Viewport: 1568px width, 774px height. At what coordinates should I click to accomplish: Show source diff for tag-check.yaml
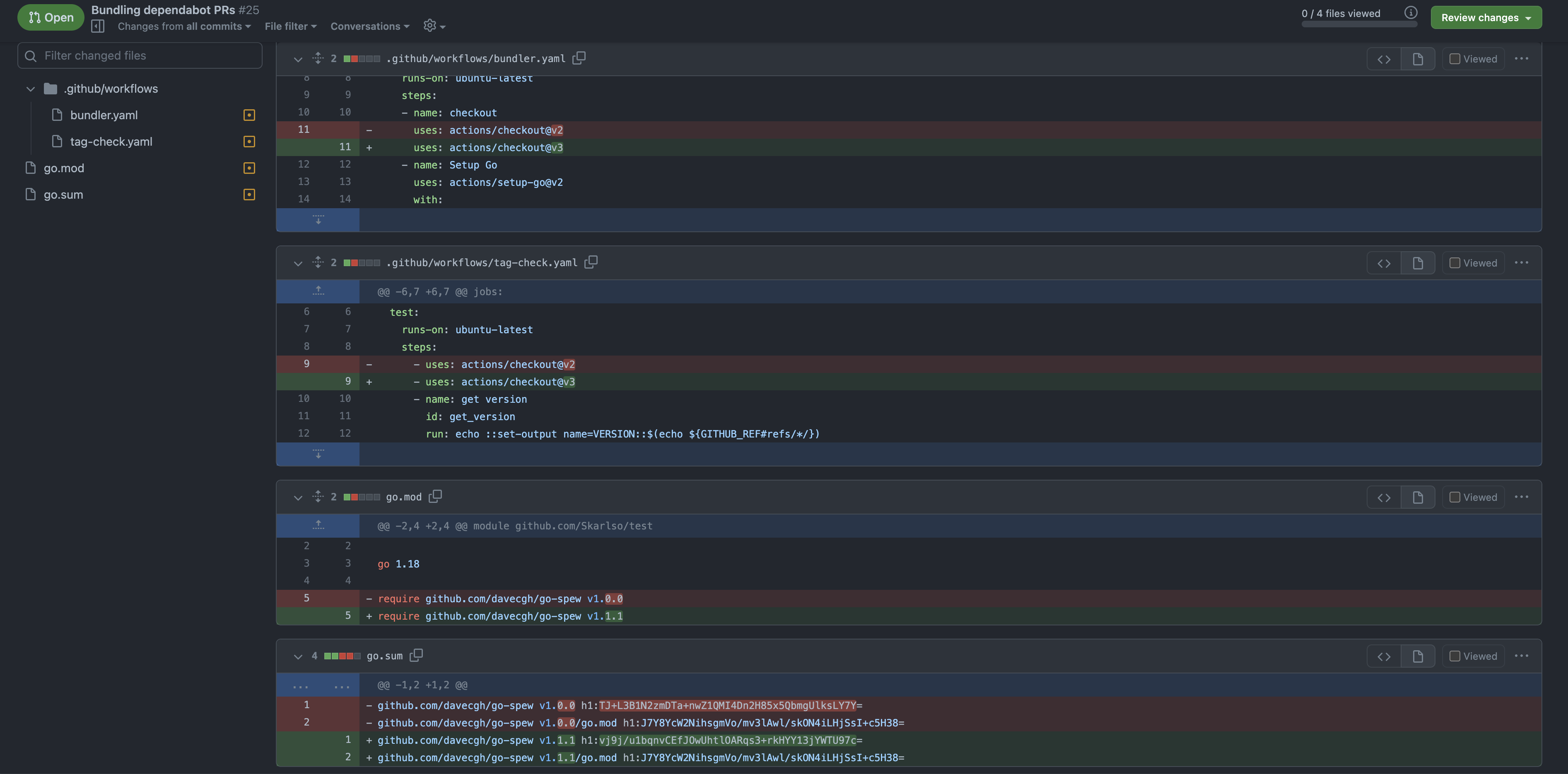click(1384, 263)
